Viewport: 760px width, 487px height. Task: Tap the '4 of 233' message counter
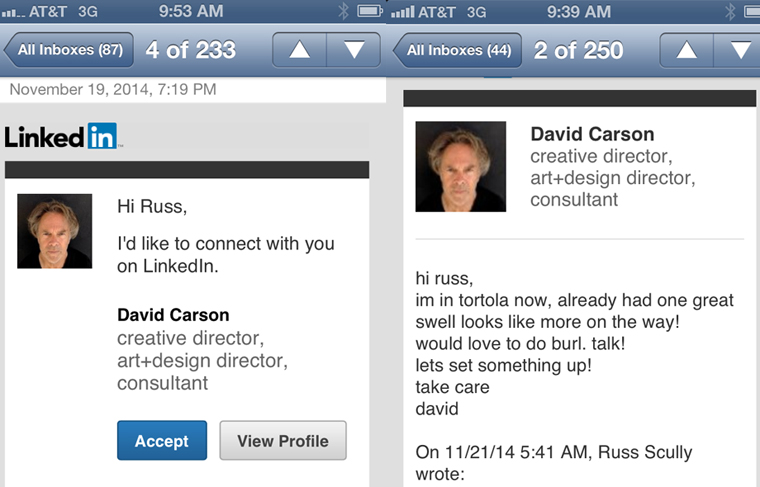click(191, 50)
